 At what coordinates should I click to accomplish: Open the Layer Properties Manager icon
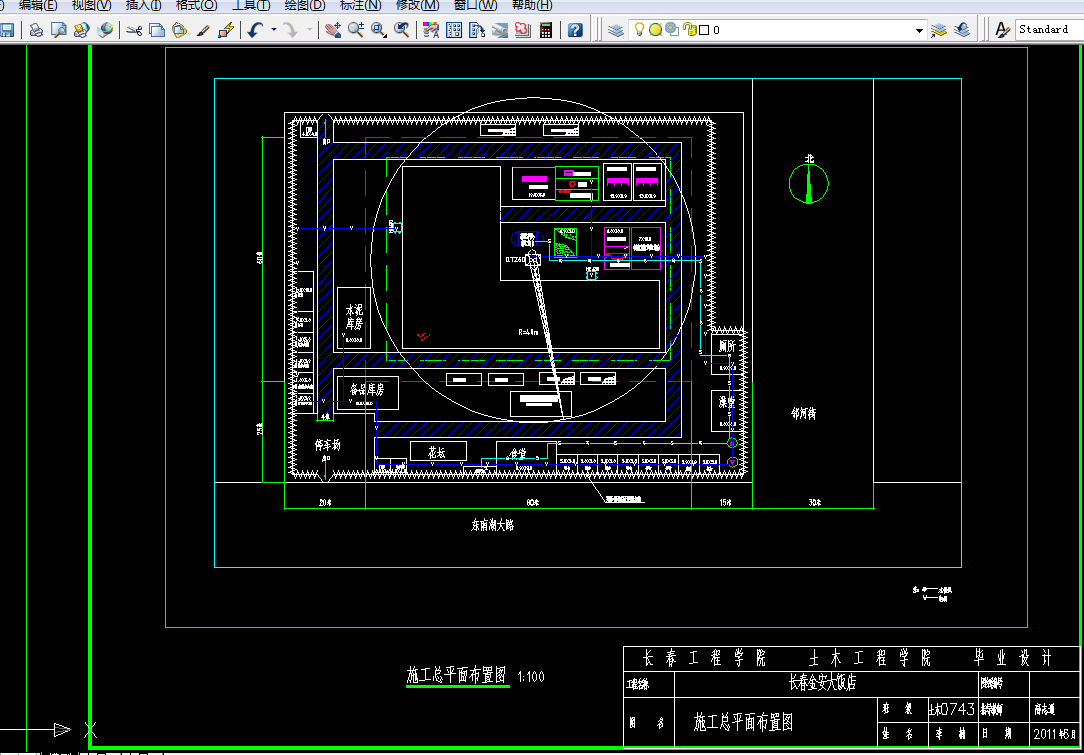click(616, 30)
